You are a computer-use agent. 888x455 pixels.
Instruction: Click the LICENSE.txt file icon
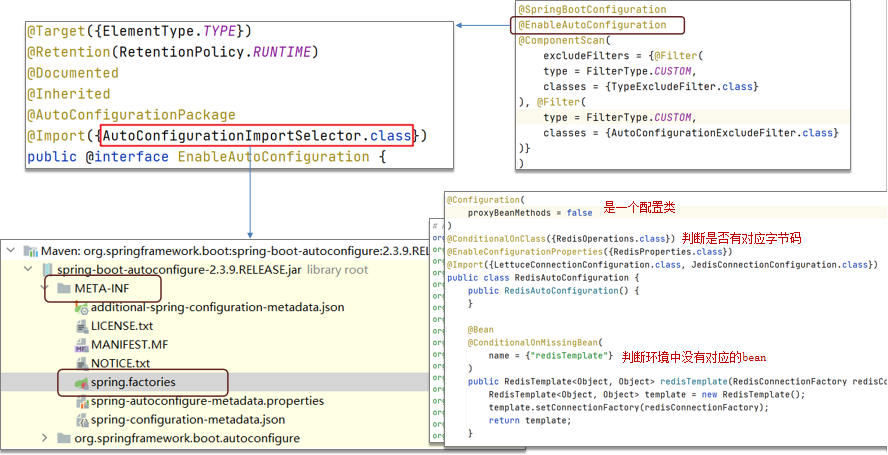pyautogui.click(x=82, y=326)
